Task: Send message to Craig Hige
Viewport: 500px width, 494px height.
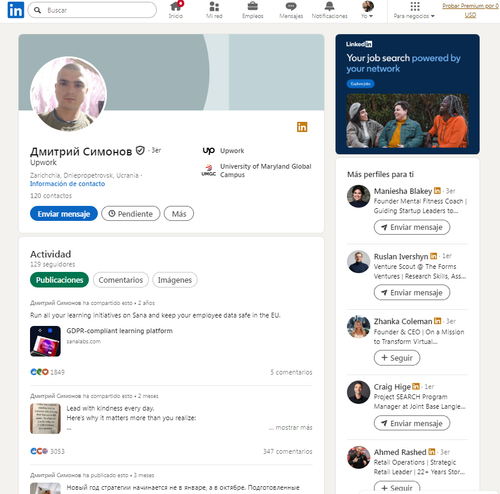Action: pos(412,423)
